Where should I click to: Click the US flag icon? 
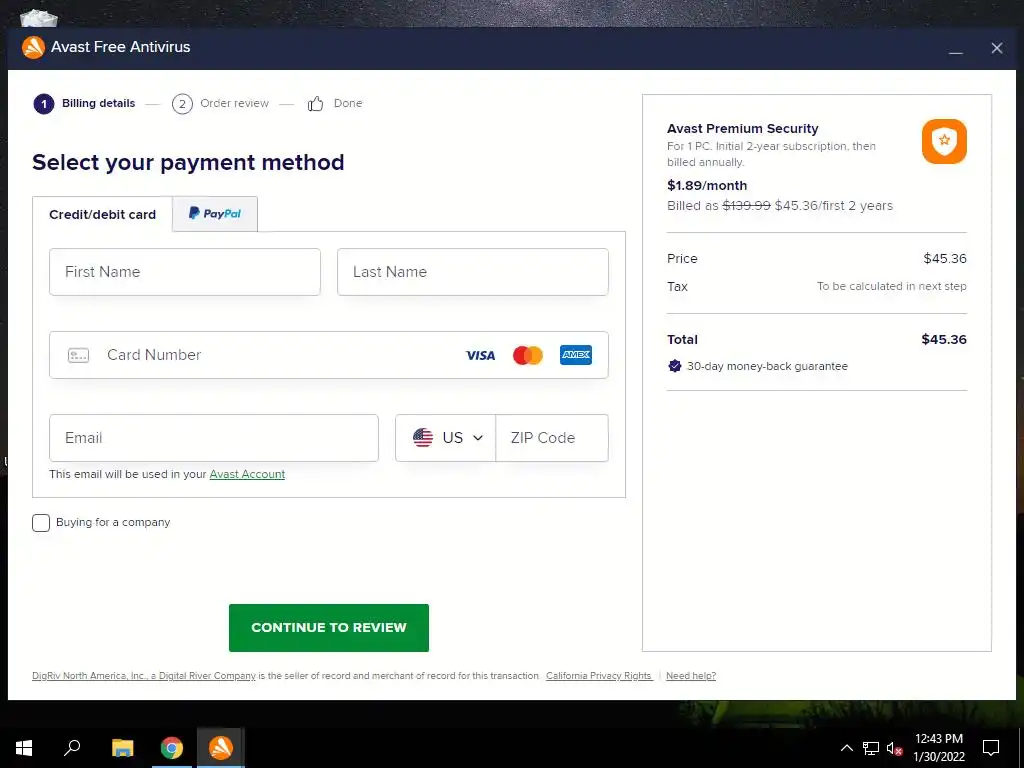(423, 438)
